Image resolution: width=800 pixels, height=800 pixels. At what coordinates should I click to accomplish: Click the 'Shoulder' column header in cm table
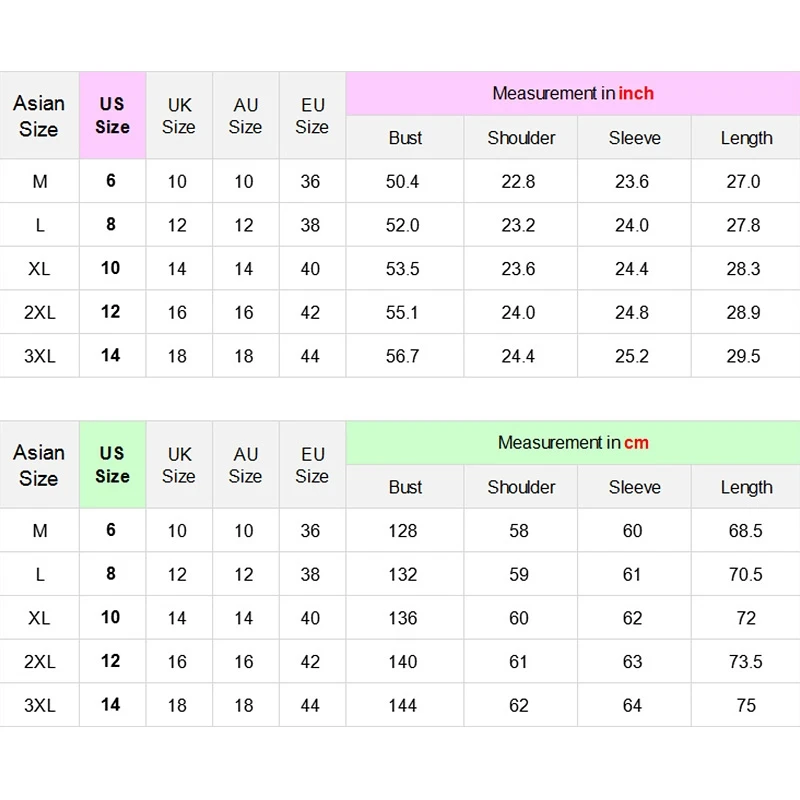point(521,487)
